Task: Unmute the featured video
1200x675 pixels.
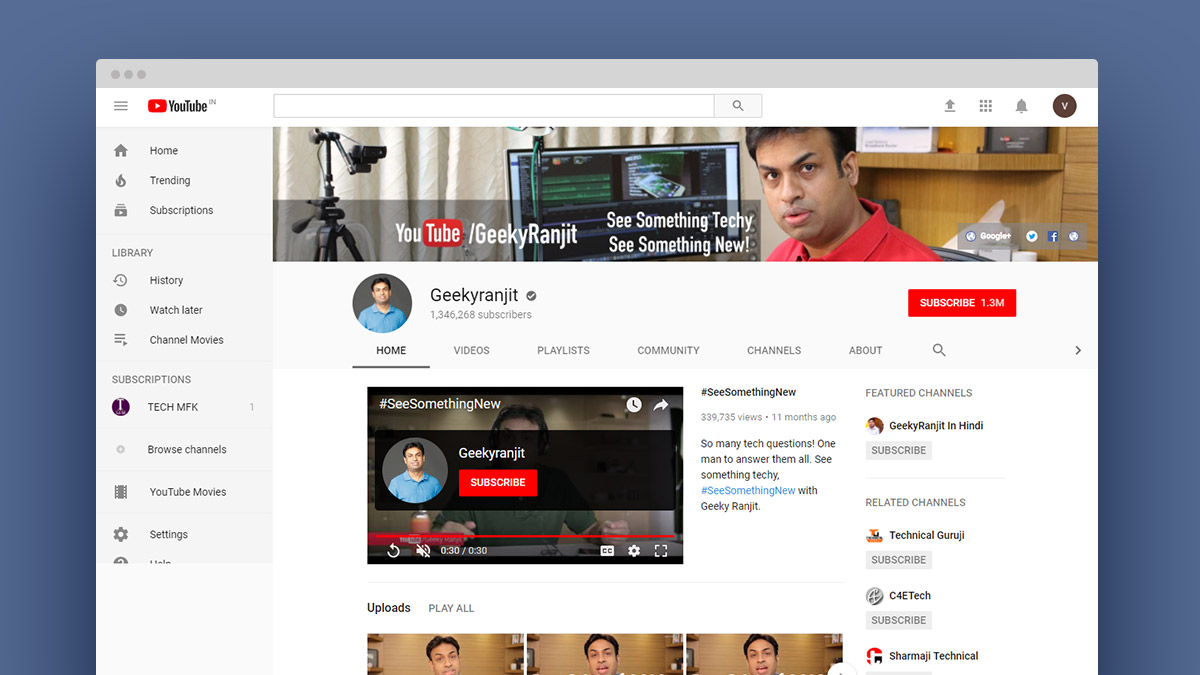Action: (x=423, y=550)
